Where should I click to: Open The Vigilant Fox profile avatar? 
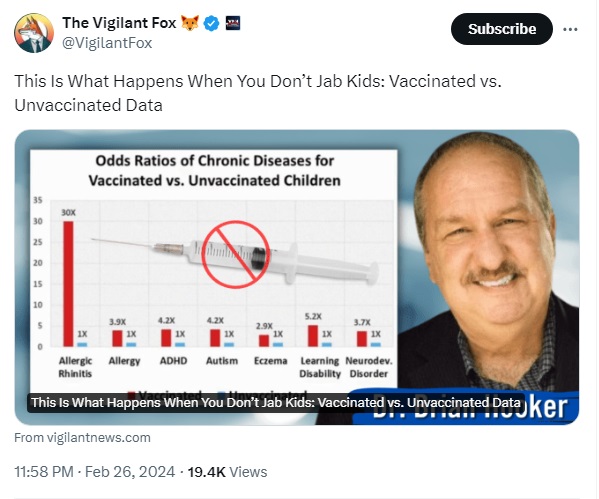[34, 33]
